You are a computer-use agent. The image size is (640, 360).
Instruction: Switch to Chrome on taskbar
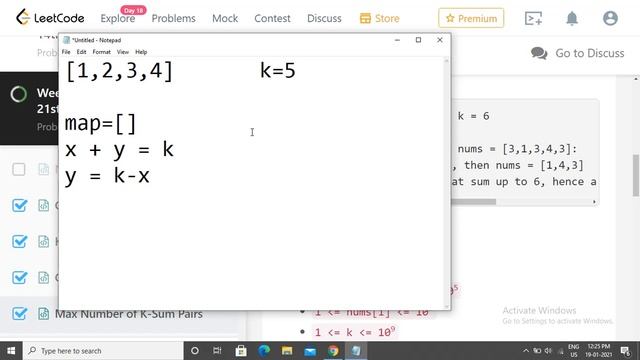(x=333, y=351)
